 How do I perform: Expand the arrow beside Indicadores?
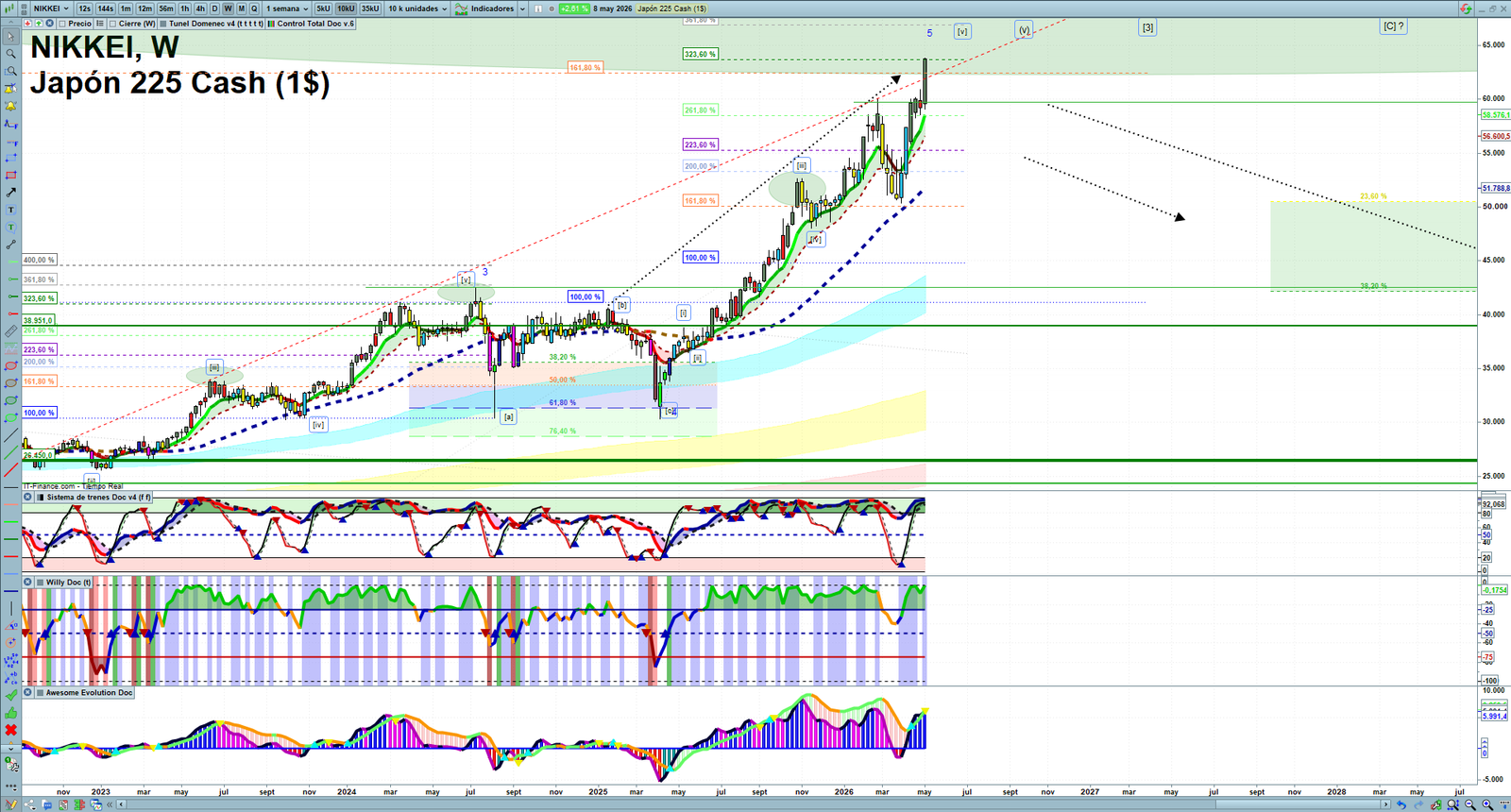click(522, 8)
